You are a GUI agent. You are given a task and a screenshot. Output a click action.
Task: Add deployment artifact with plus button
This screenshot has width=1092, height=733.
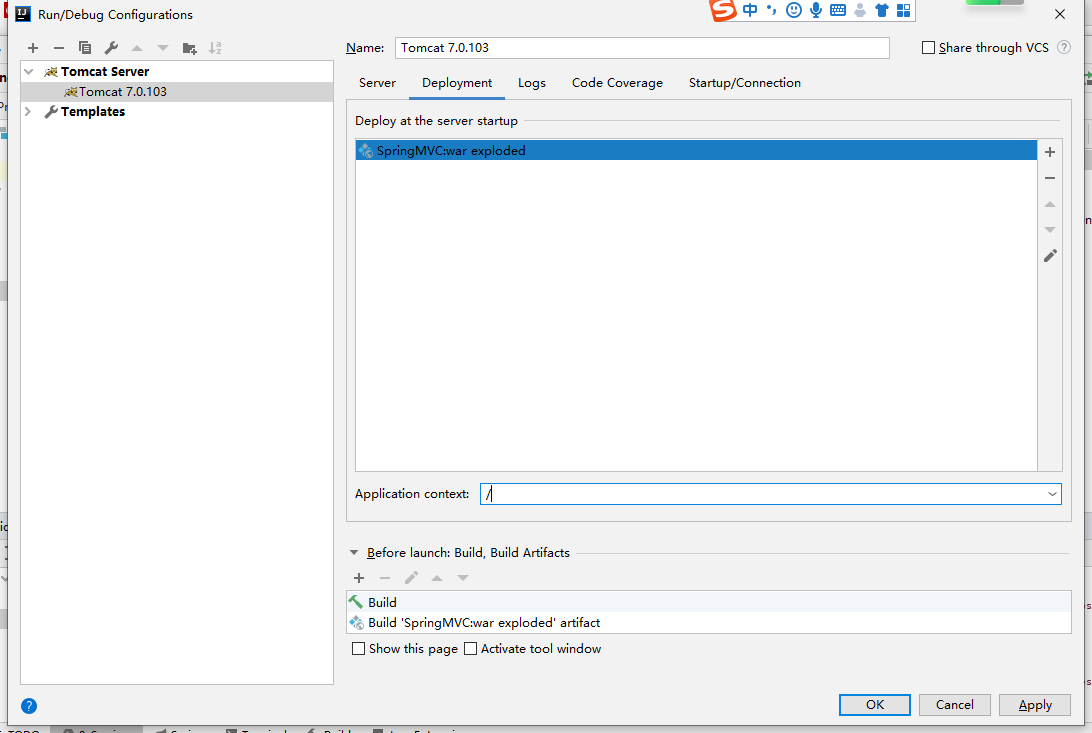[x=1050, y=152]
